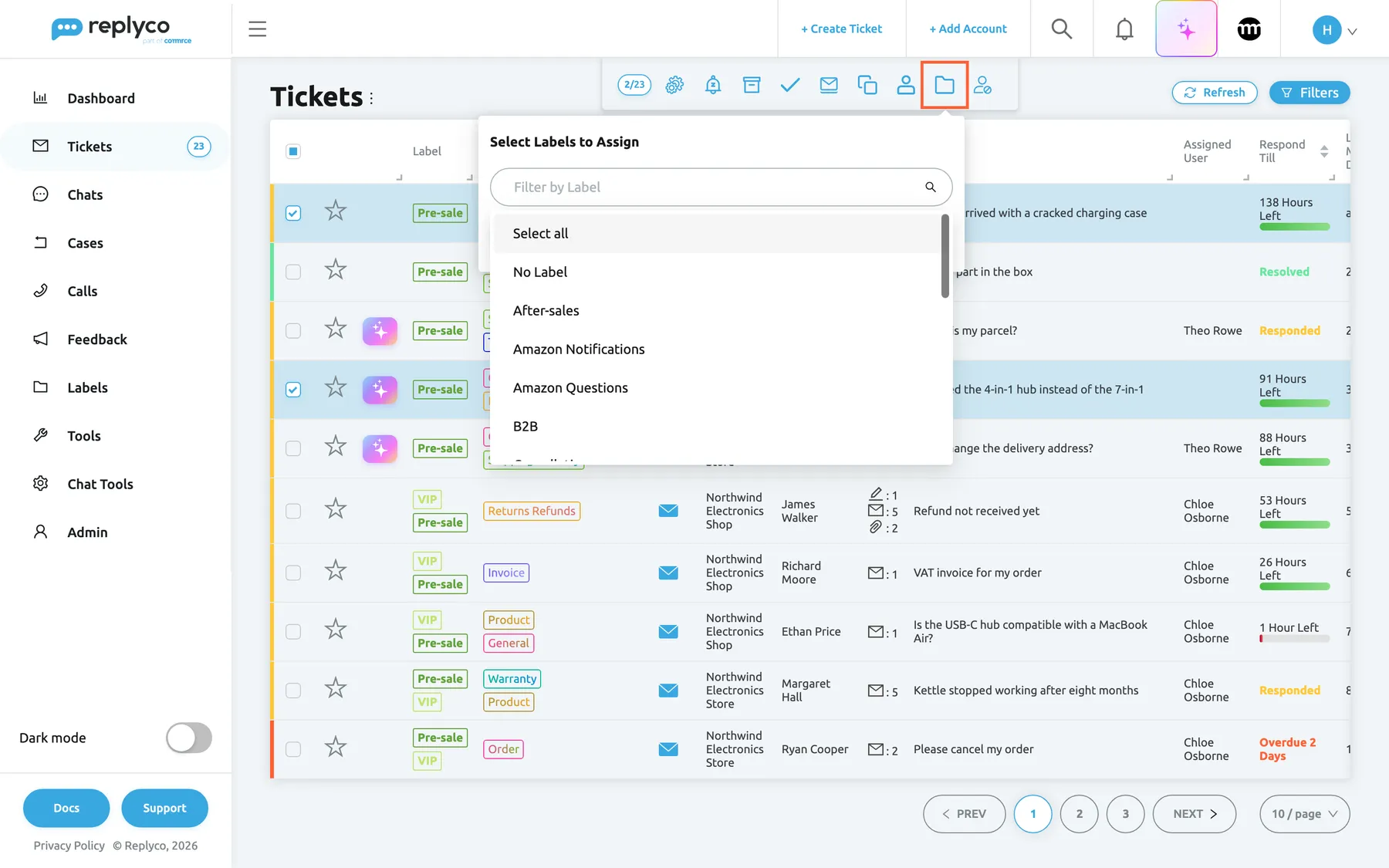Sort by the Respond Till column arrows
This screenshot has height=868, width=1389.
(x=1324, y=151)
